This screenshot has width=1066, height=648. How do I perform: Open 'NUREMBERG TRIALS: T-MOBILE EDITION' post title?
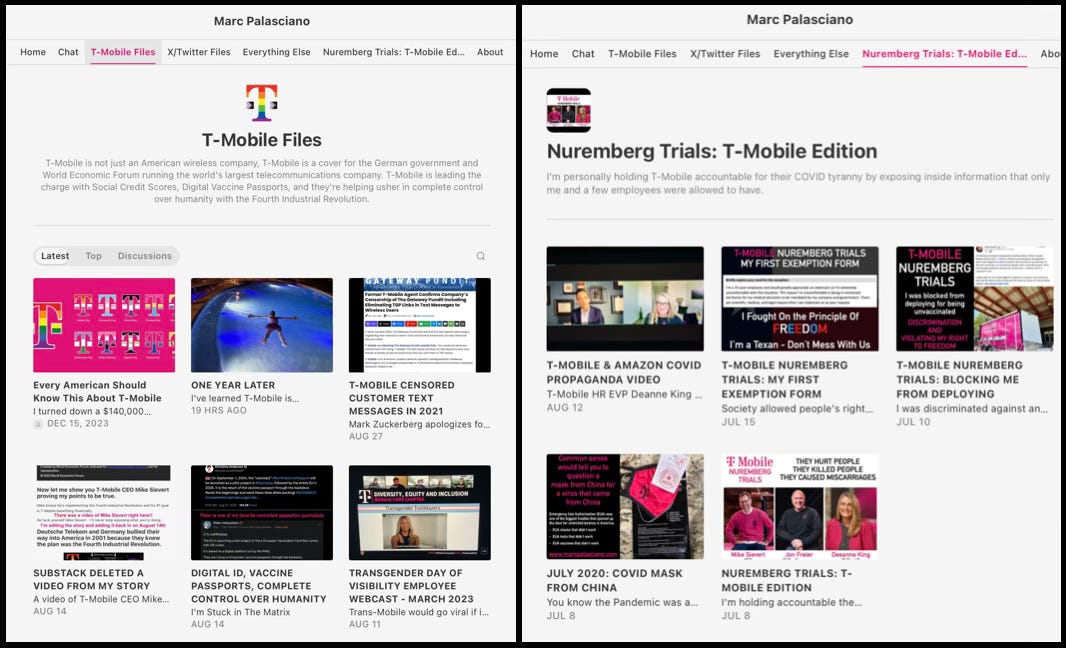pyautogui.click(x=787, y=580)
